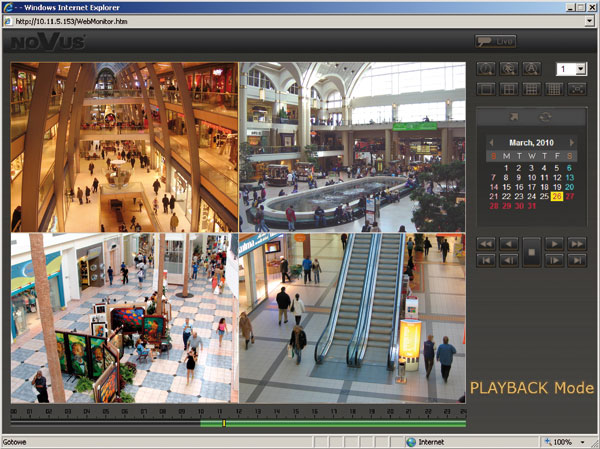Click the '12' hour label on timeline
This screenshot has height=449, width=600.
239,412
